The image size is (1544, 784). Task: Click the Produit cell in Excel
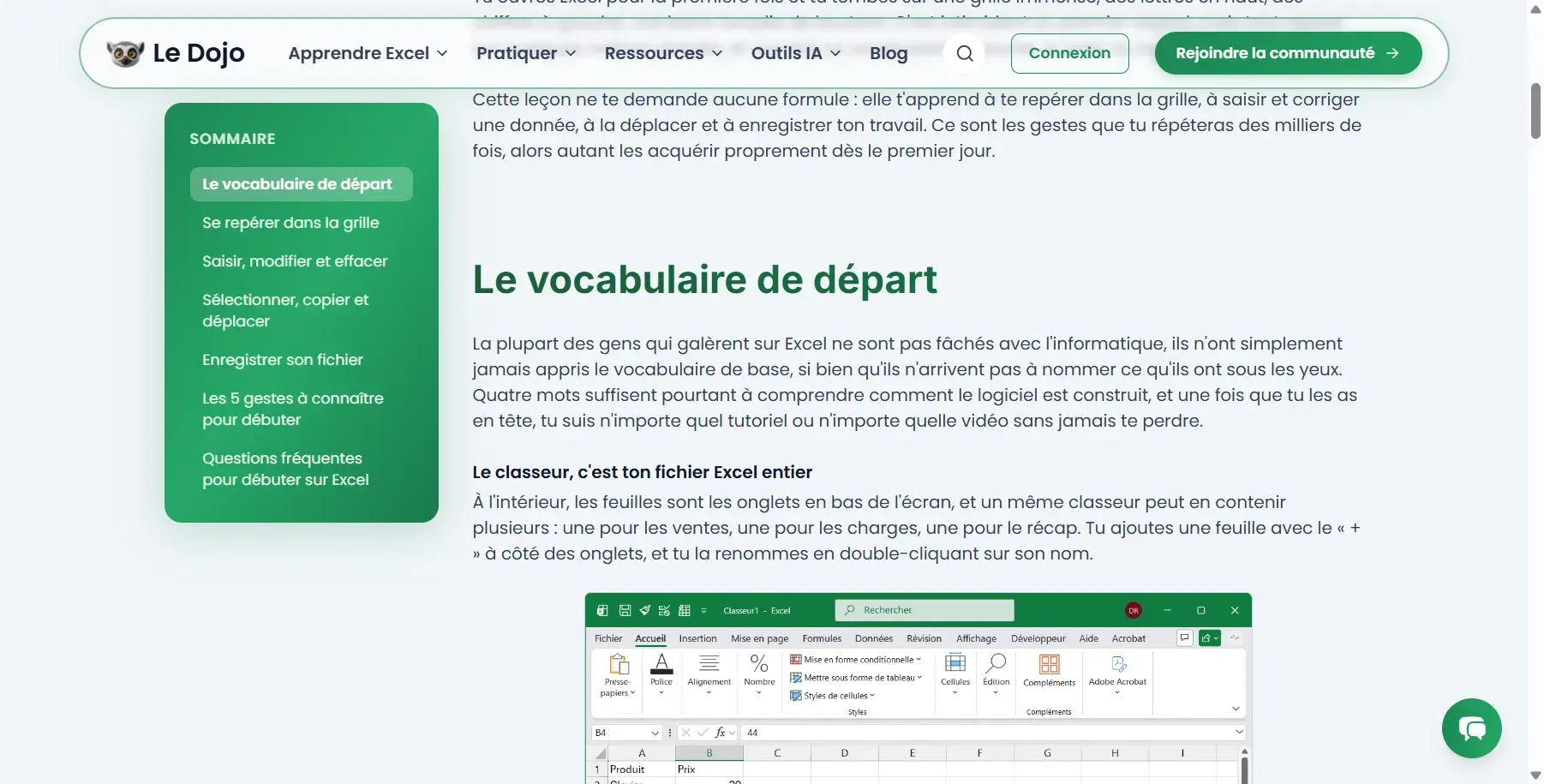coord(641,769)
